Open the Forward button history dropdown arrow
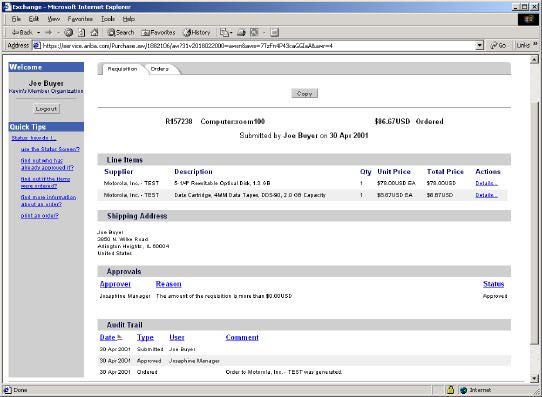The width and height of the screenshot is (542, 397). (x=58, y=32)
